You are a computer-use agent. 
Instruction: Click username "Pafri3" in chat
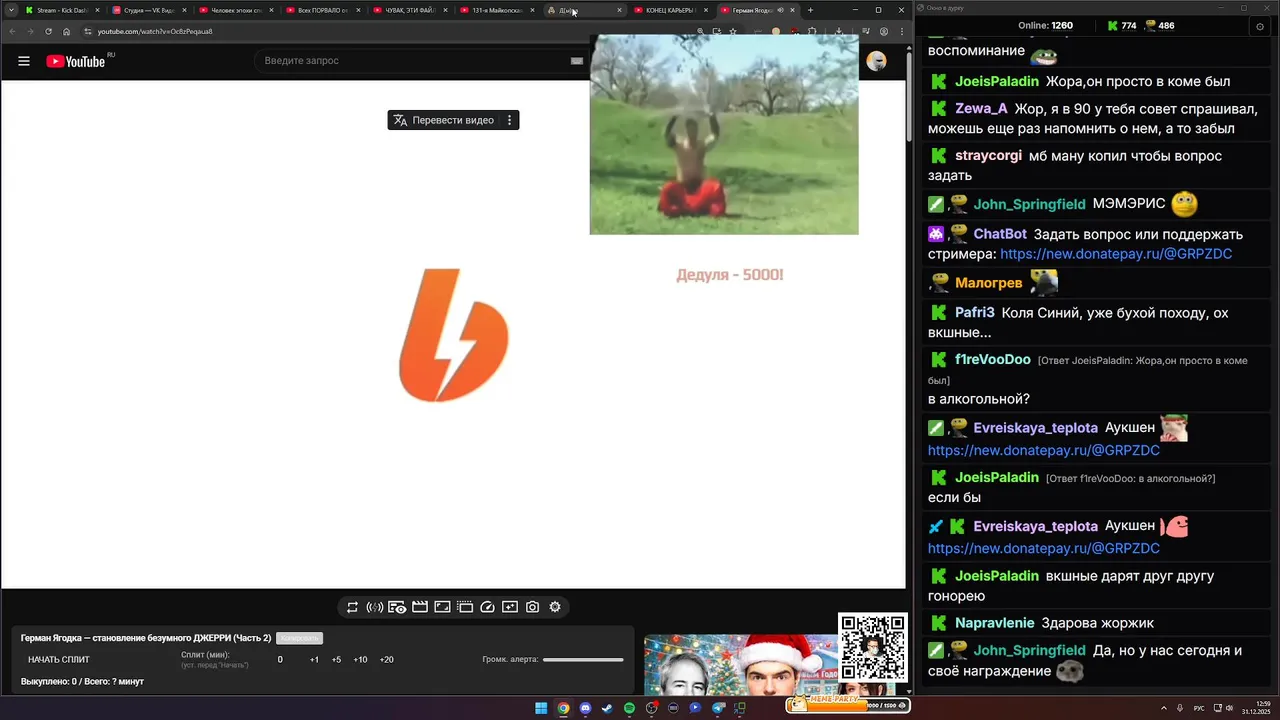click(x=975, y=313)
